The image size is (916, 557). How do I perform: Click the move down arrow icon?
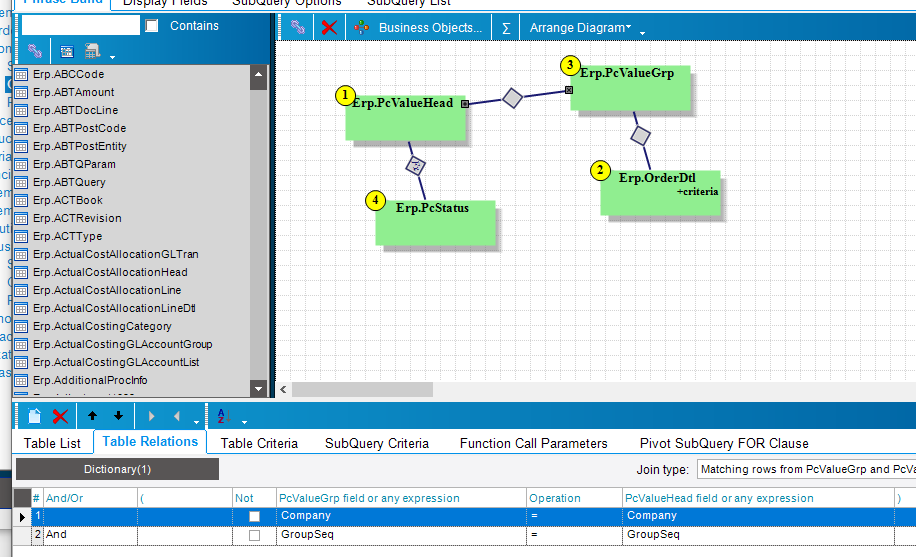tap(118, 416)
